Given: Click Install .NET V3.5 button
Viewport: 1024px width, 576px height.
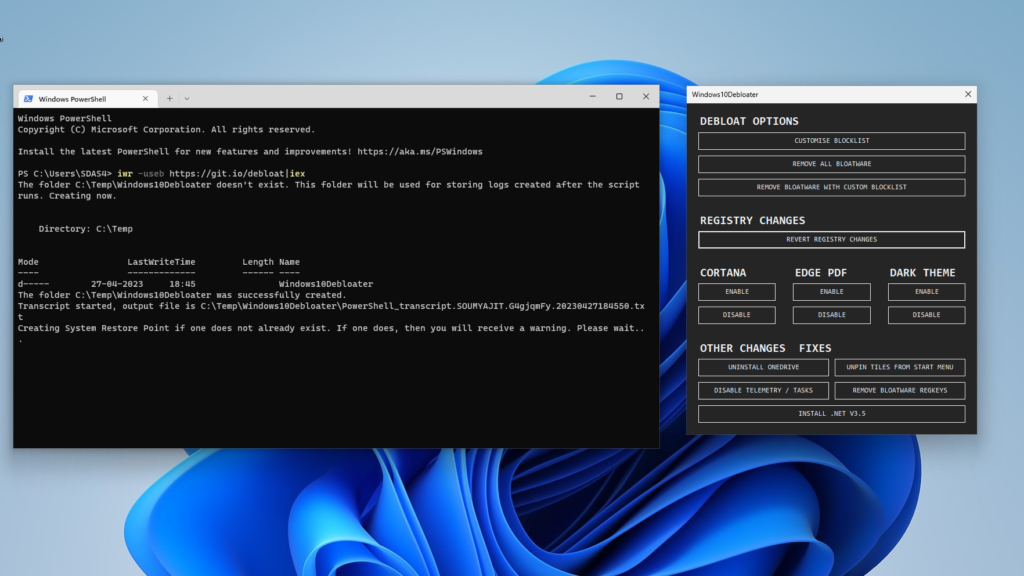Looking at the screenshot, I should [x=831, y=413].
